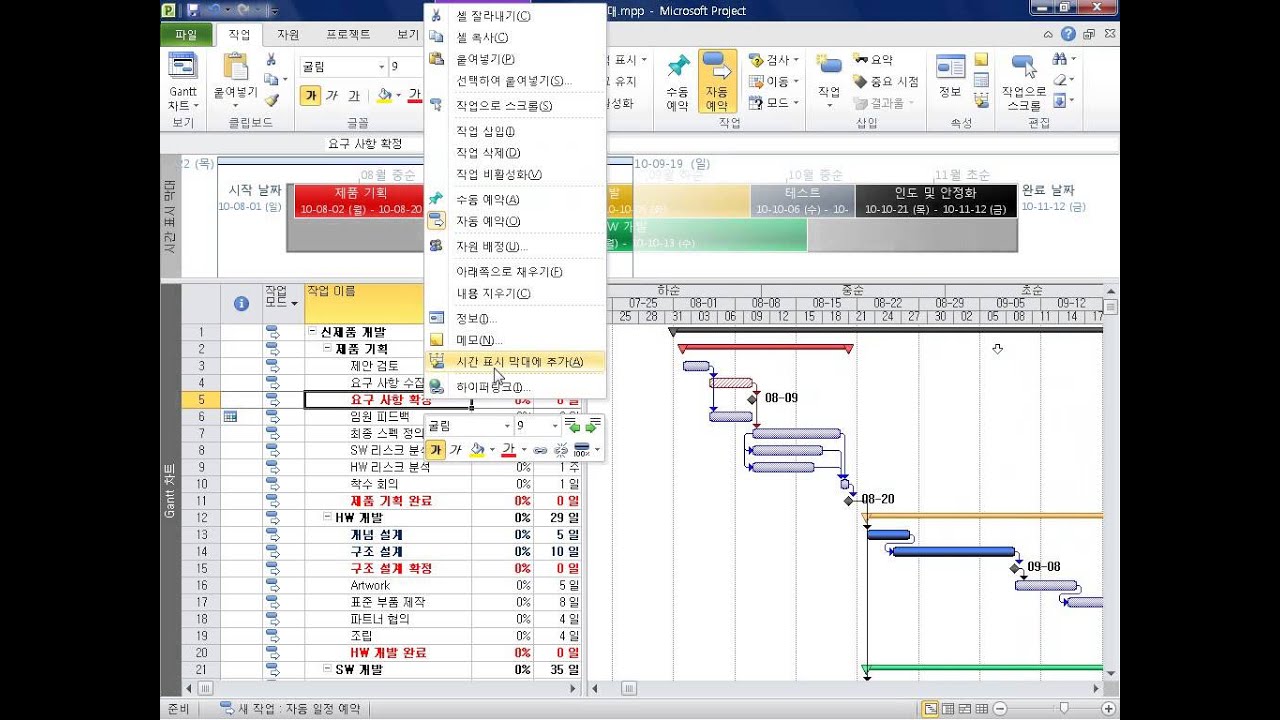Click the 새 작업 : 자동 일정 예약 status text
Viewport: 1280px width, 720px height.
[x=291, y=709]
